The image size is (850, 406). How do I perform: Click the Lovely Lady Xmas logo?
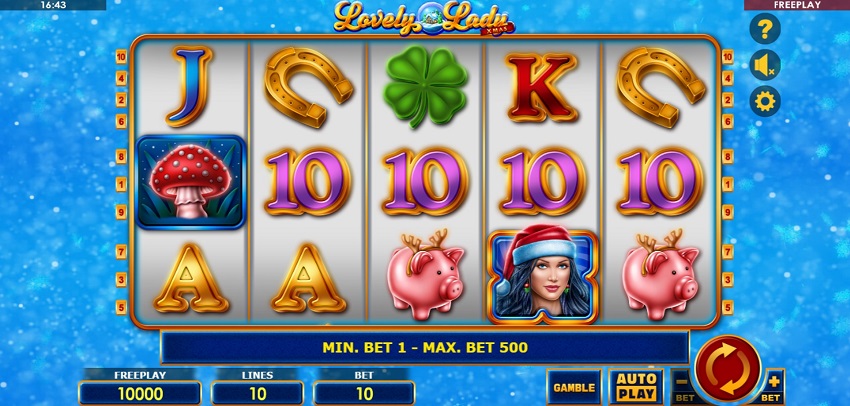click(424, 18)
